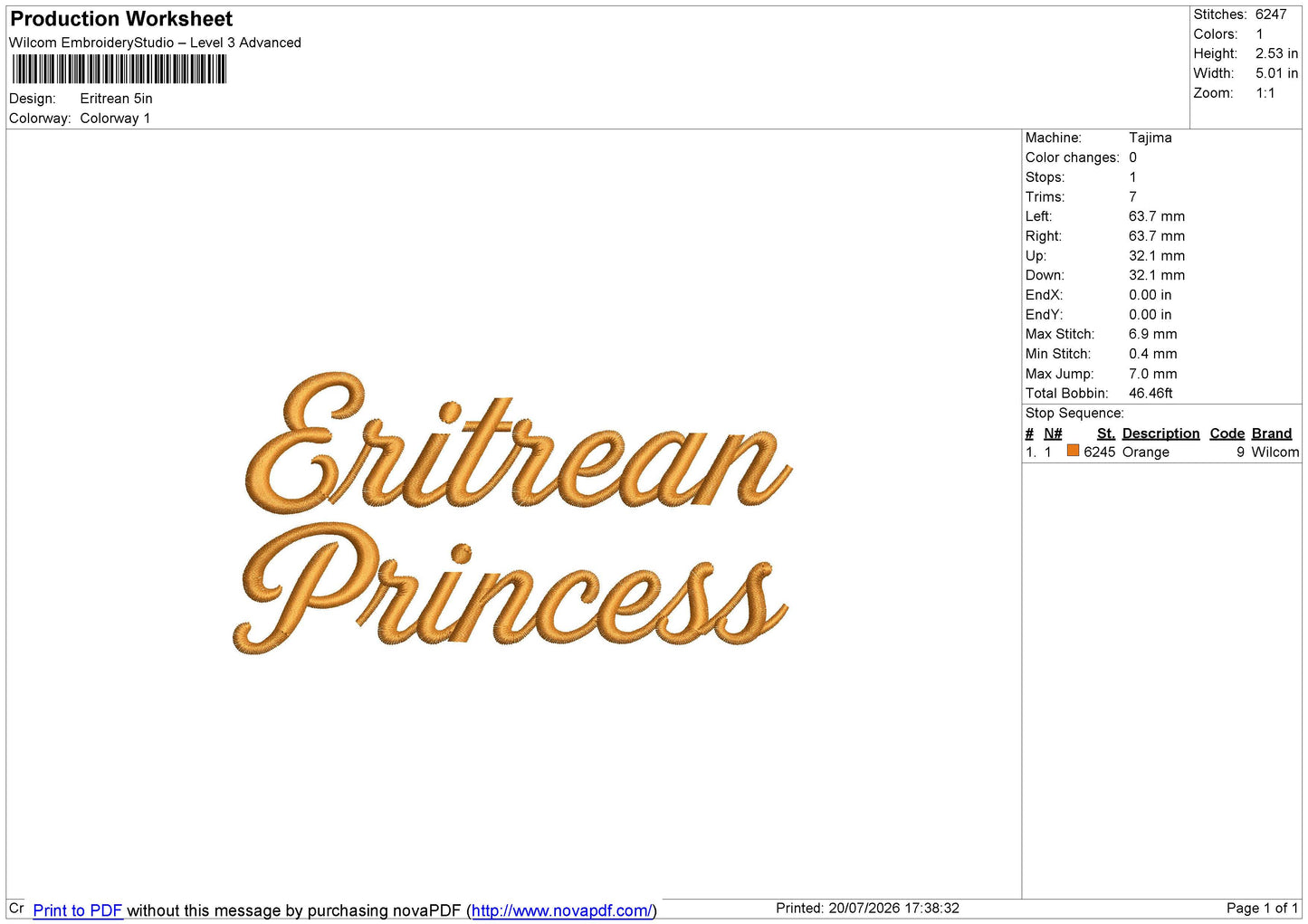Image resolution: width=1308 pixels, height=924 pixels.
Task: Click the 'Trims:' value 7
Action: coord(1132,197)
